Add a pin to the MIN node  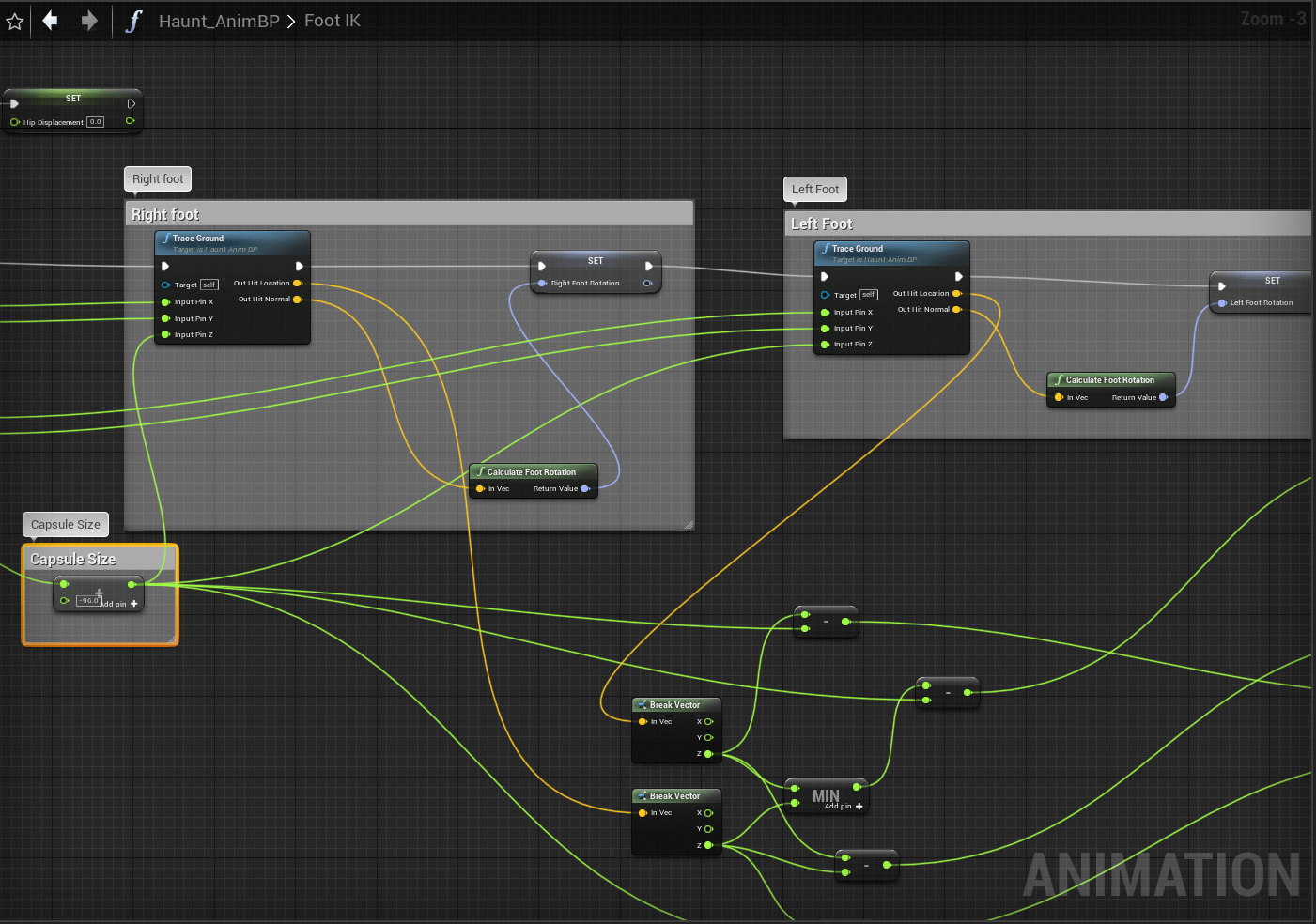[x=859, y=807]
